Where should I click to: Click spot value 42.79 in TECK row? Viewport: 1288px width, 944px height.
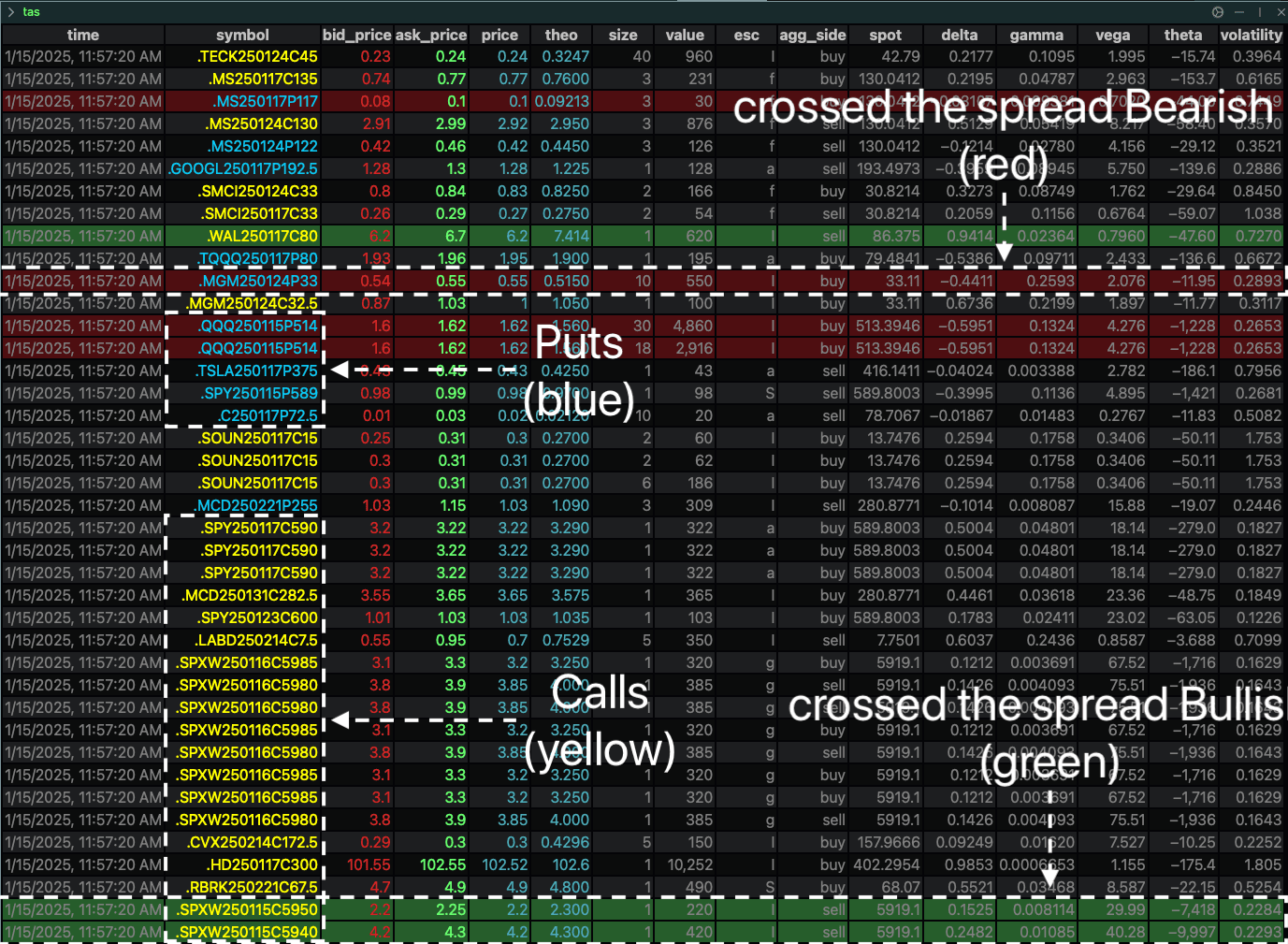coord(901,56)
